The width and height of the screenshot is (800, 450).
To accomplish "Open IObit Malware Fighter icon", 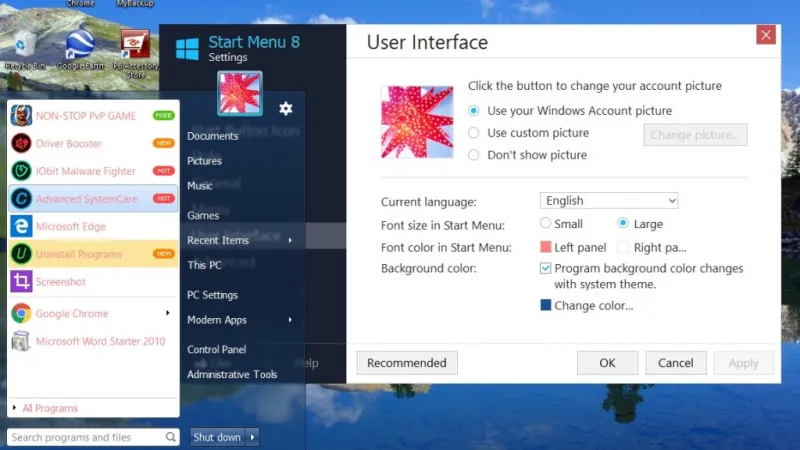I will (21, 171).
